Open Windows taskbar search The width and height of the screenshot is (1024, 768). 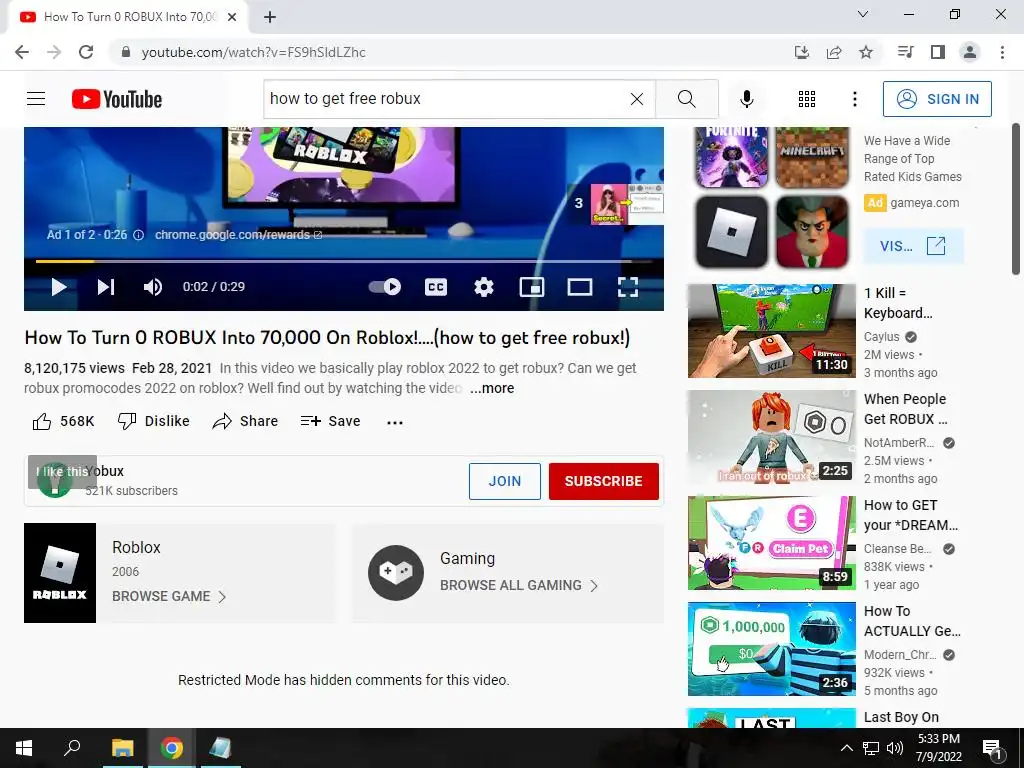(x=72, y=748)
